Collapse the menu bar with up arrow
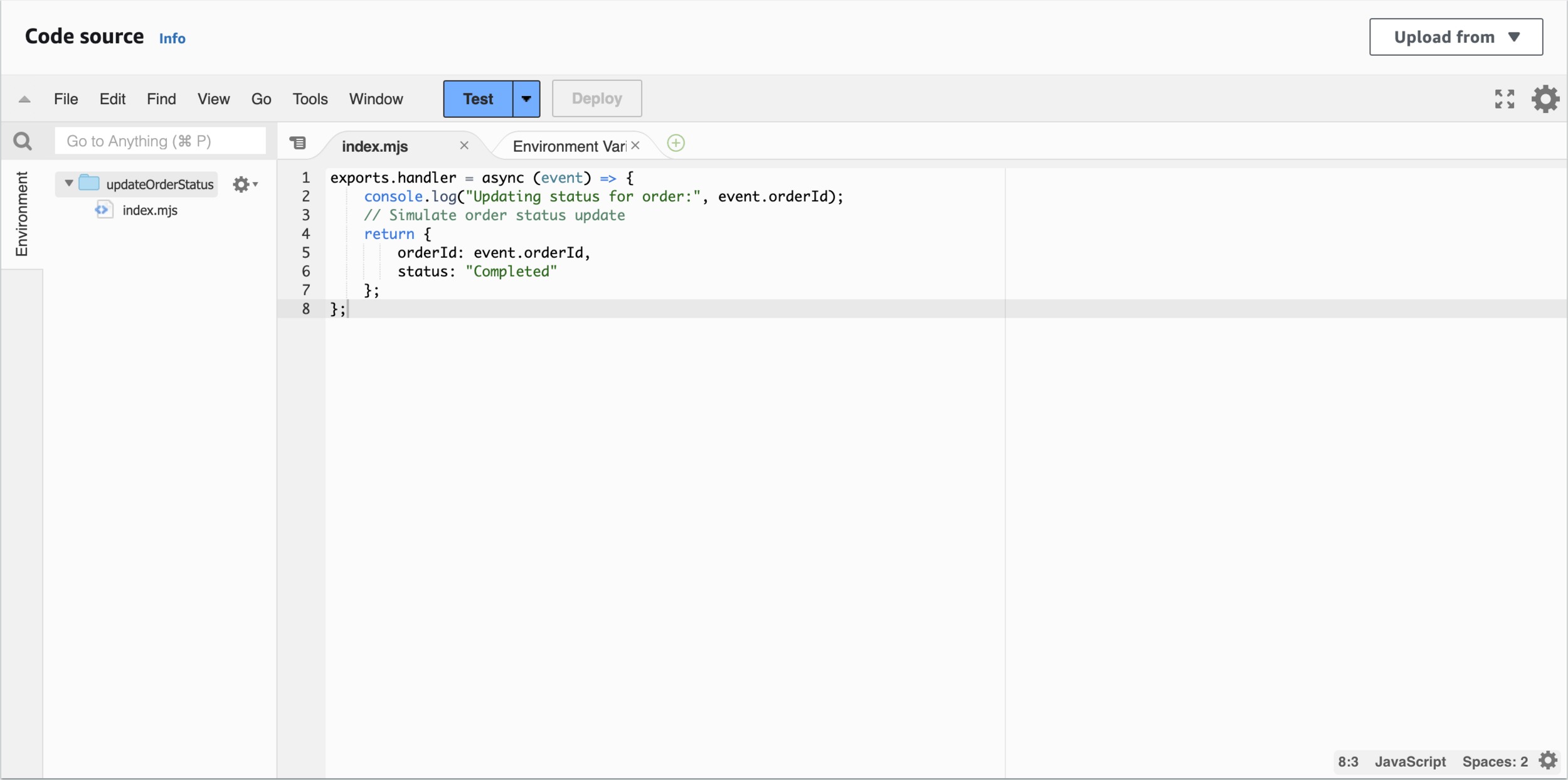 [x=24, y=99]
